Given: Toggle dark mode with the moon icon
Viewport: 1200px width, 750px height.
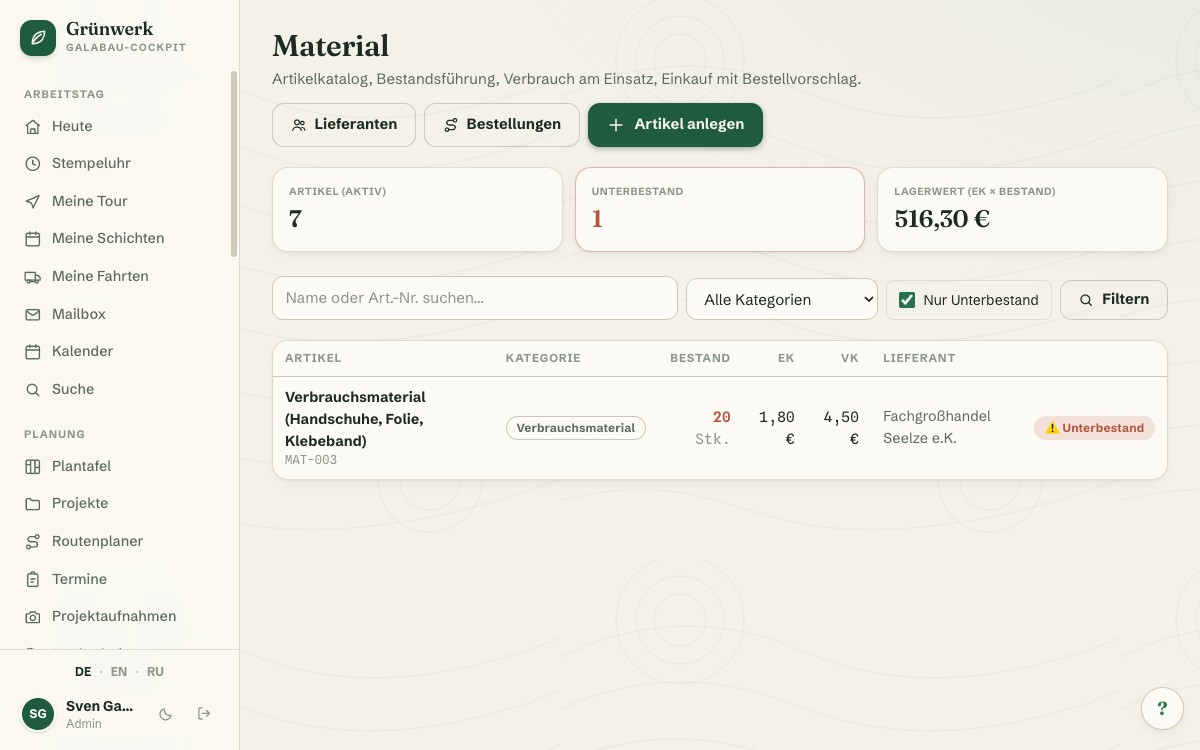Looking at the screenshot, I should tap(166, 714).
